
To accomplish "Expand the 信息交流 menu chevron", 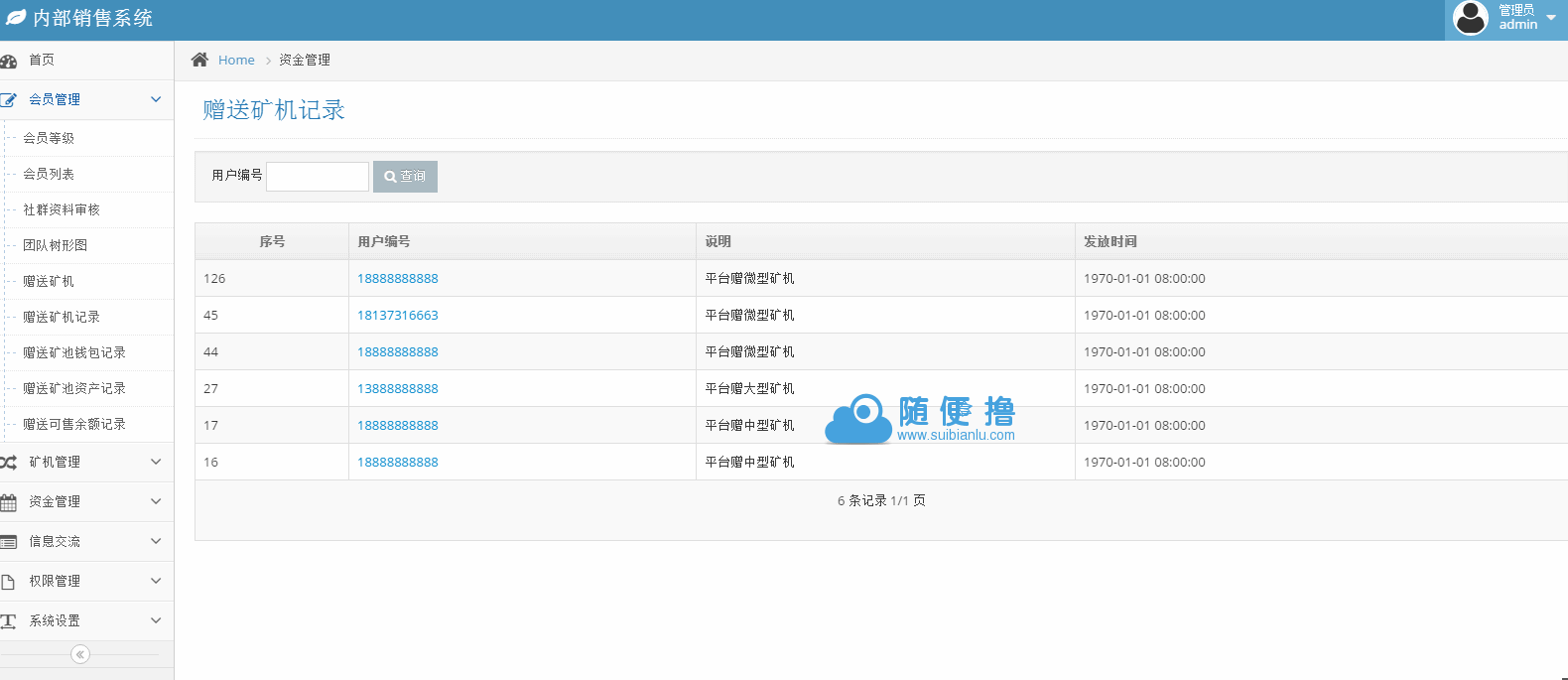I will (156, 541).
